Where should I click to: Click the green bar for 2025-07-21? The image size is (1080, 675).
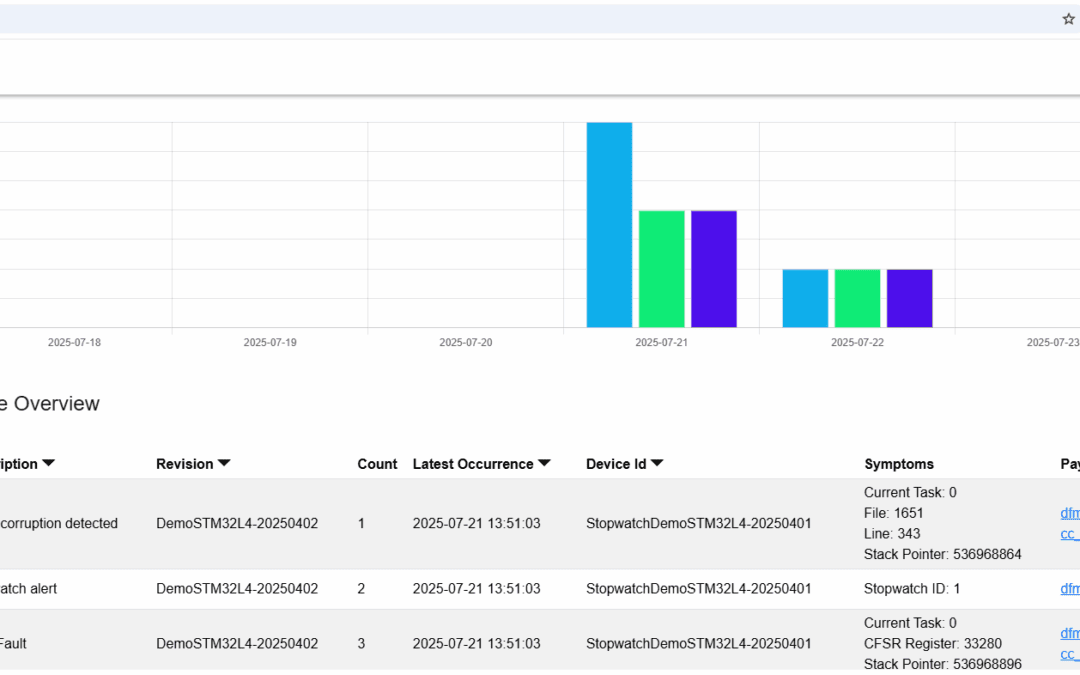[x=661, y=269]
